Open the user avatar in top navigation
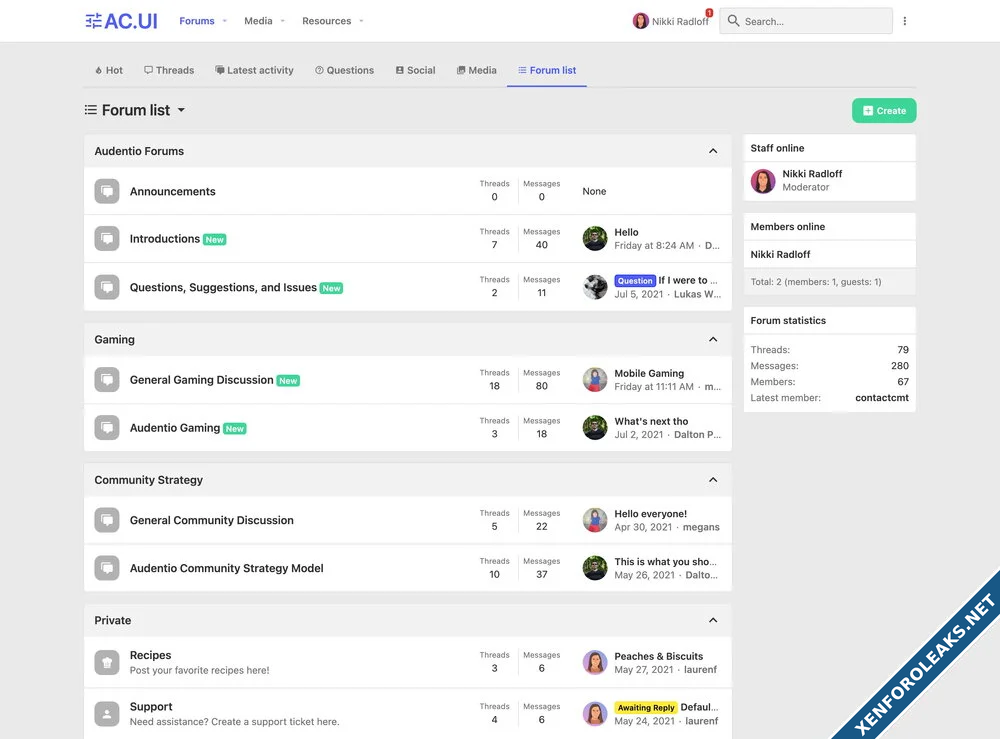The height and width of the screenshot is (739, 1000). click(x=641, y=21)
